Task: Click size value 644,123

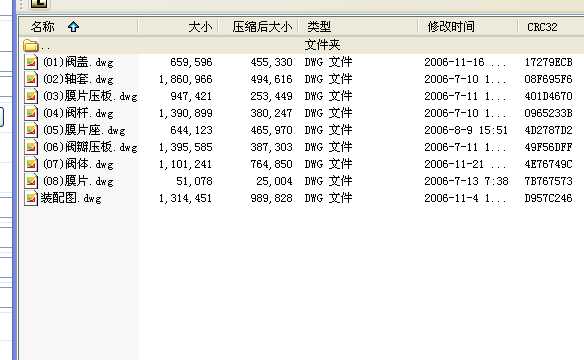Action: (x=191, y=130)
